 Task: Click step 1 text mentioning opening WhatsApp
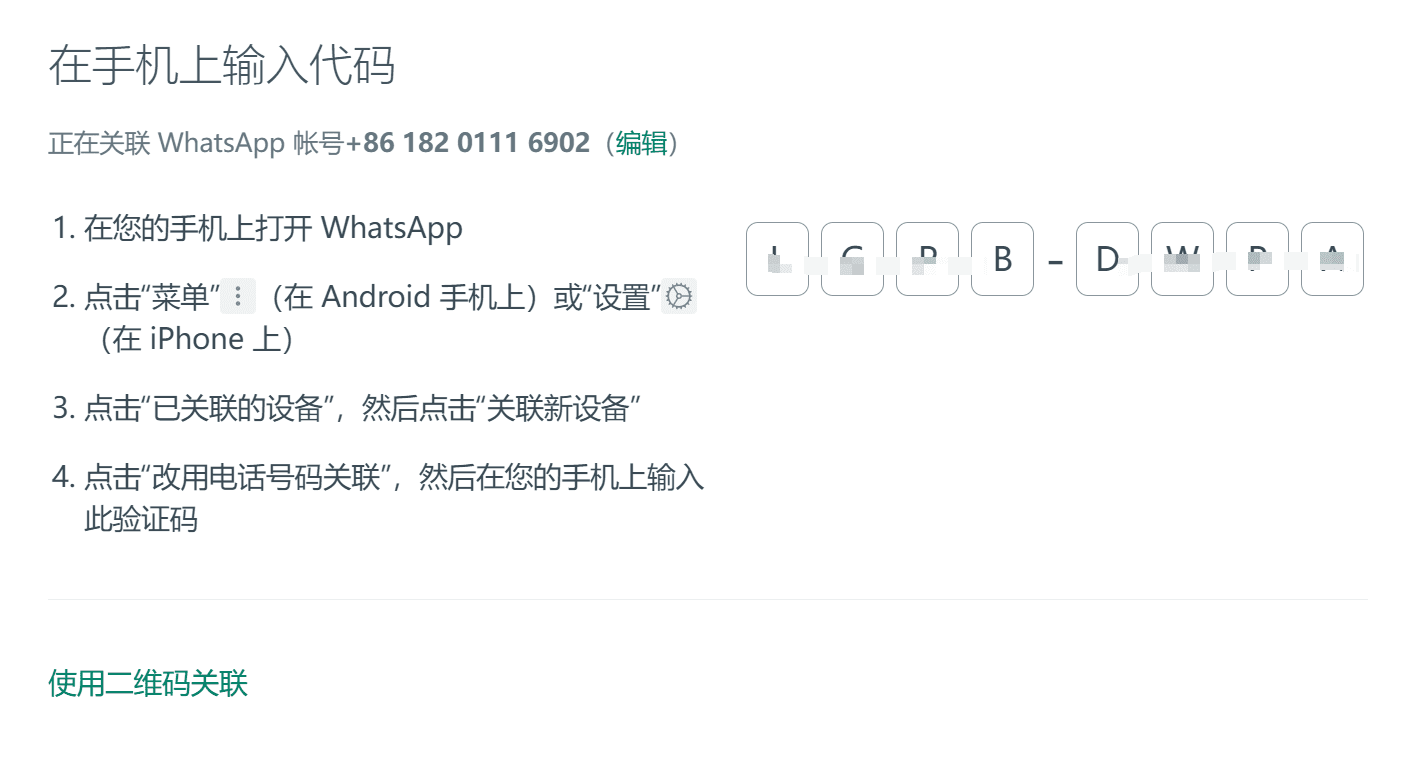(x=258, y=228)
